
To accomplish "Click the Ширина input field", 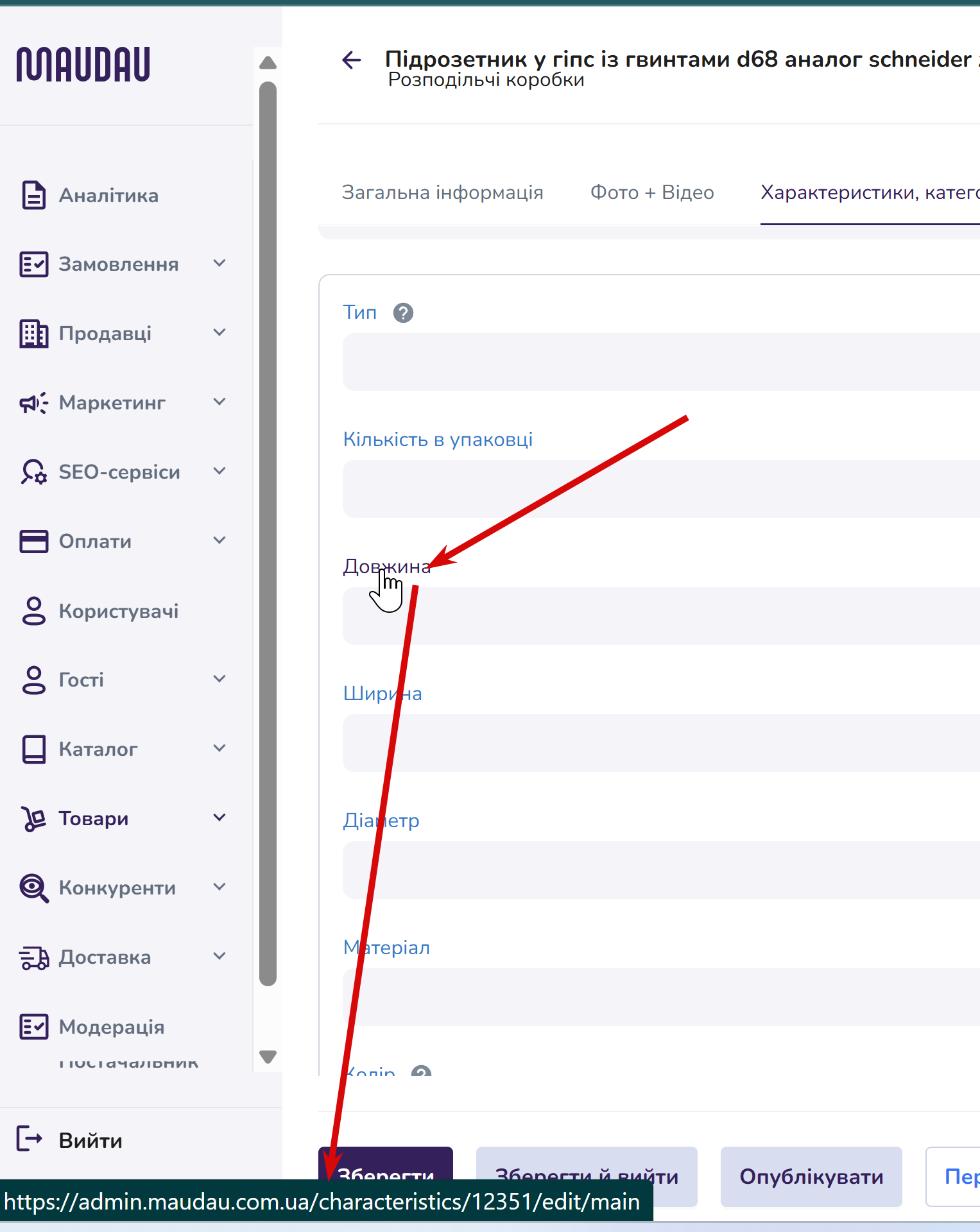I will click(661, 743).
